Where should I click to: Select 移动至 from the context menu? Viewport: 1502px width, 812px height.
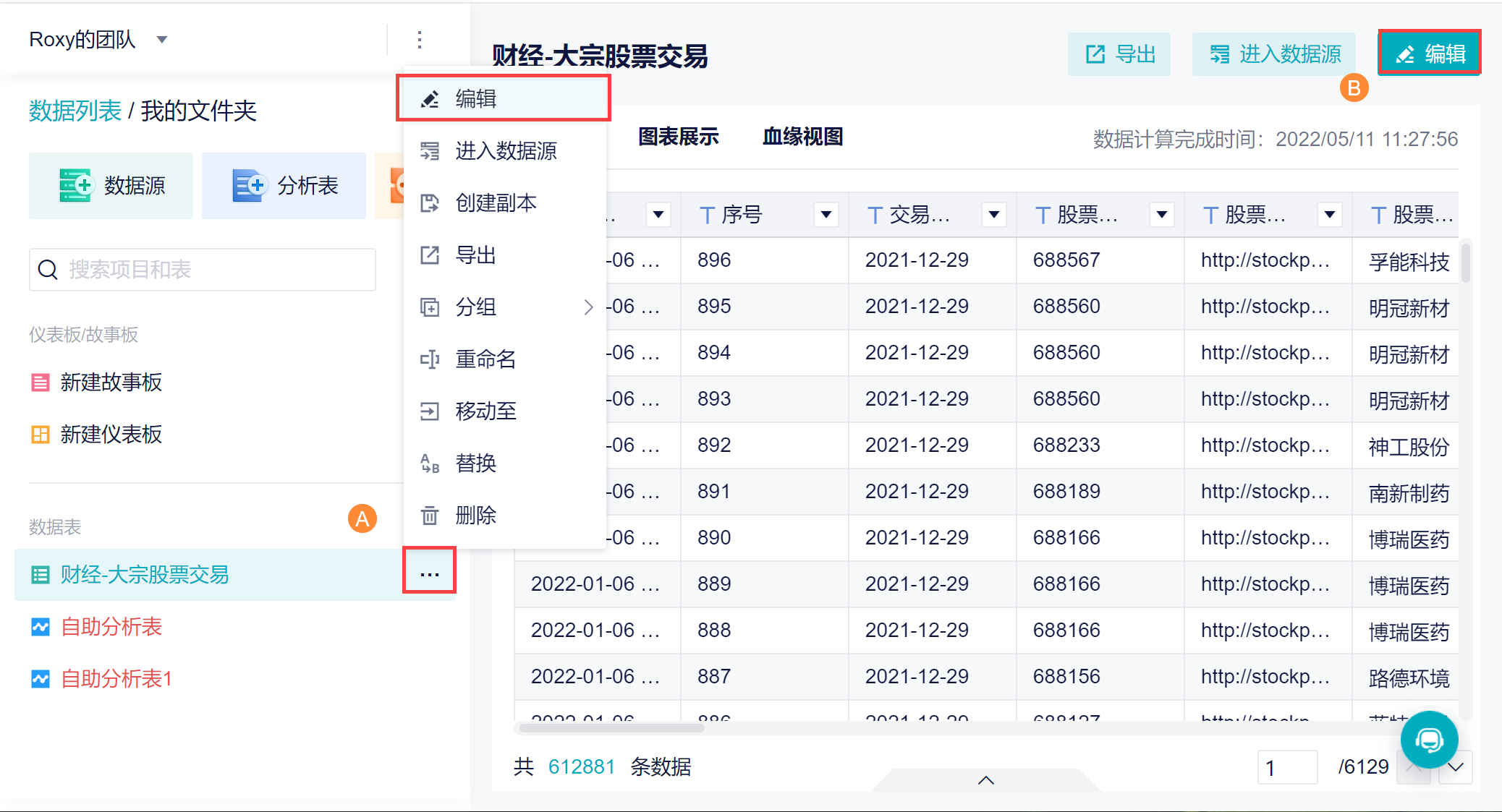pyautogui.click(x=485, y=411)
